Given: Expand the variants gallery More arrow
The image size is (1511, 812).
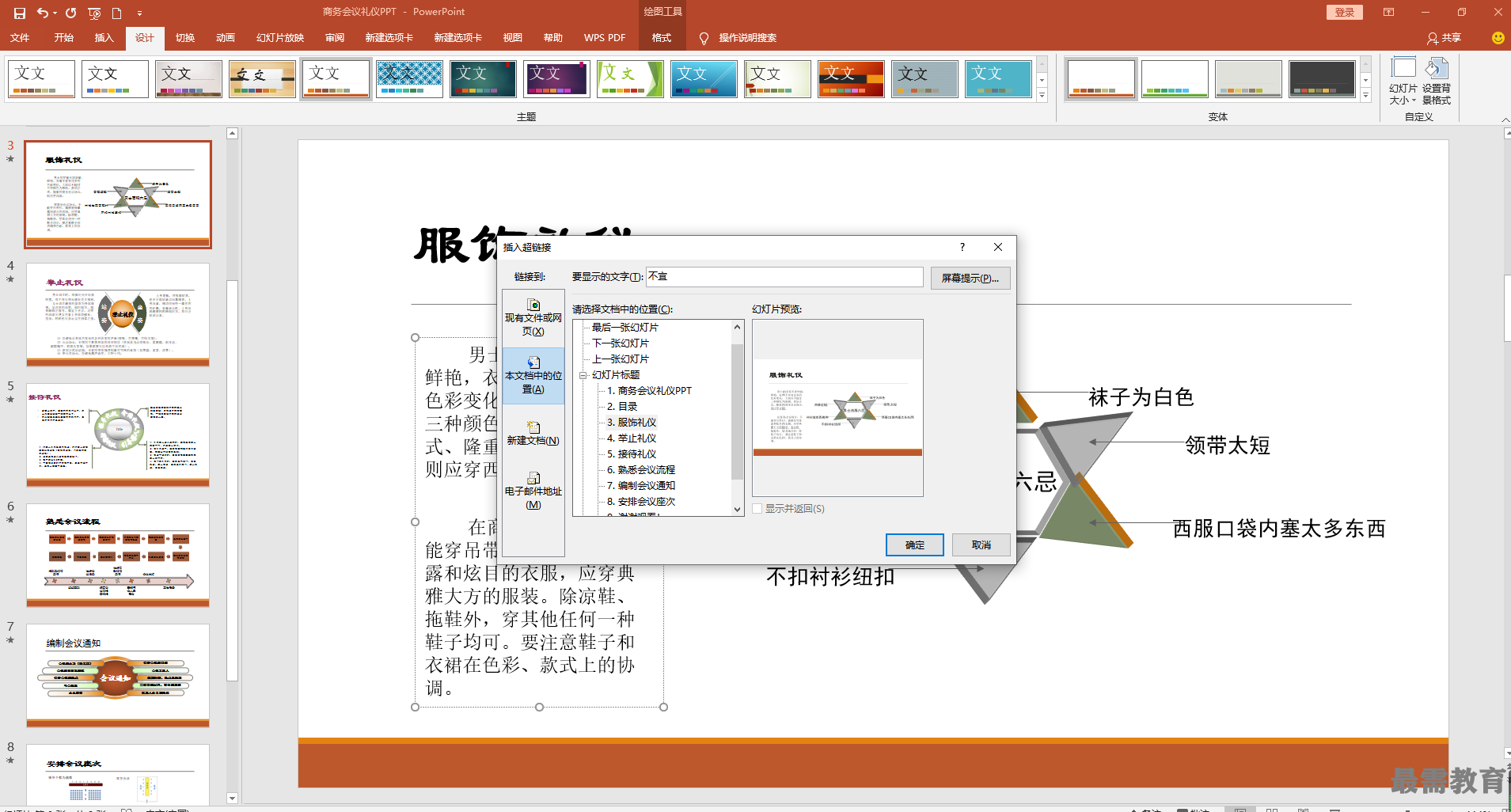Looking at the screenshot, I should coord(1365,96).
